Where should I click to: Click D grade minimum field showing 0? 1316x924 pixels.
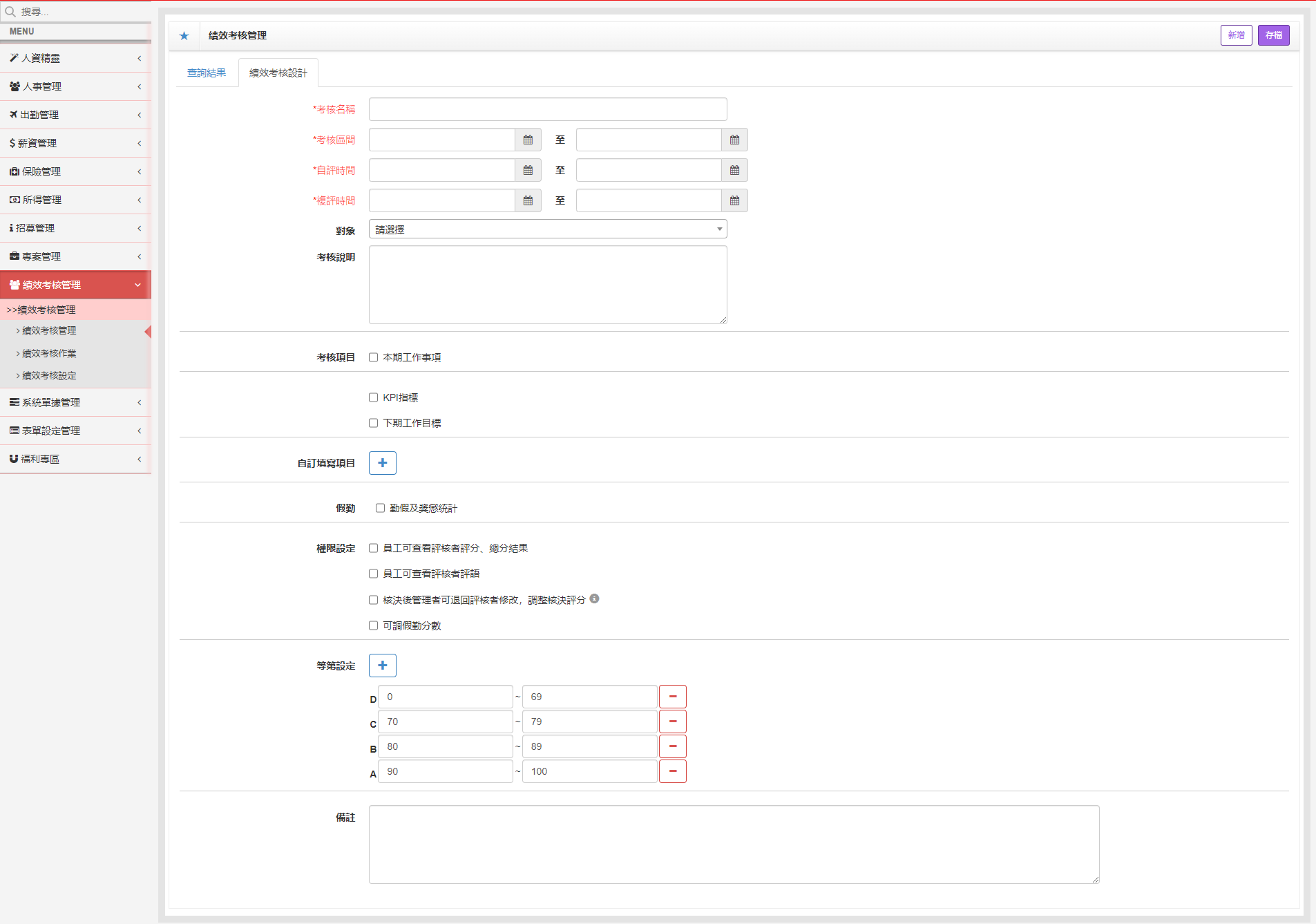(x=446, y=697)
